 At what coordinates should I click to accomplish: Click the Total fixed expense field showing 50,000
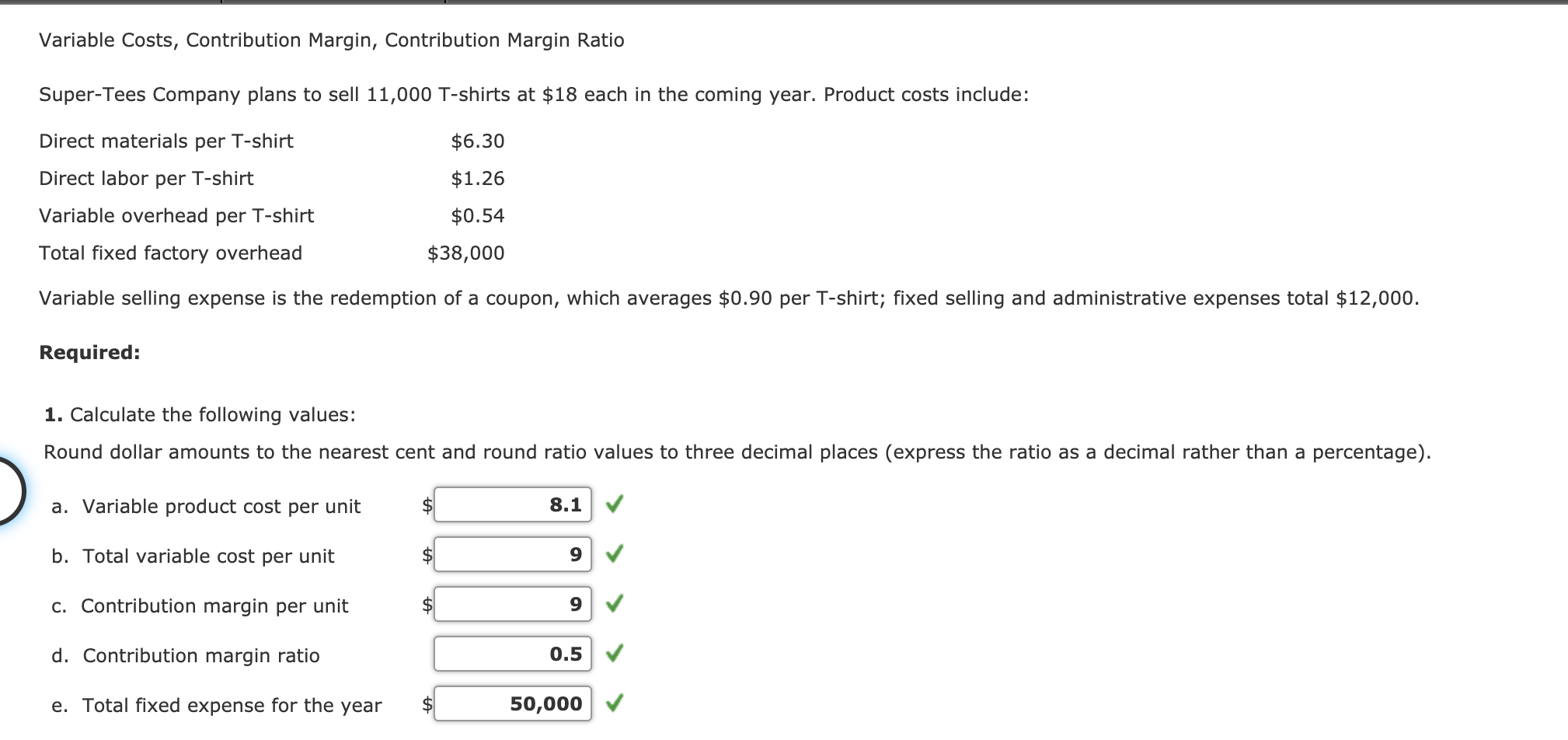(513, 704)
